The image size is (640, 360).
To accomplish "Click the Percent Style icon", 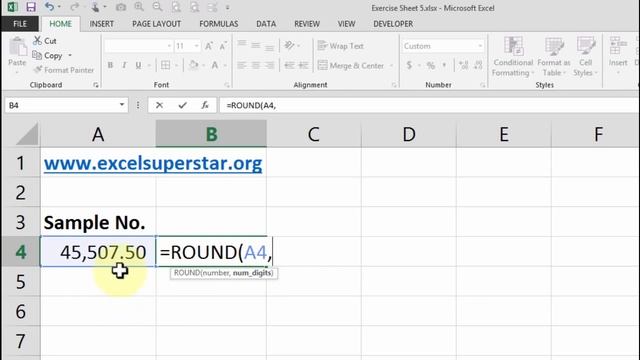I will point(431,65).
